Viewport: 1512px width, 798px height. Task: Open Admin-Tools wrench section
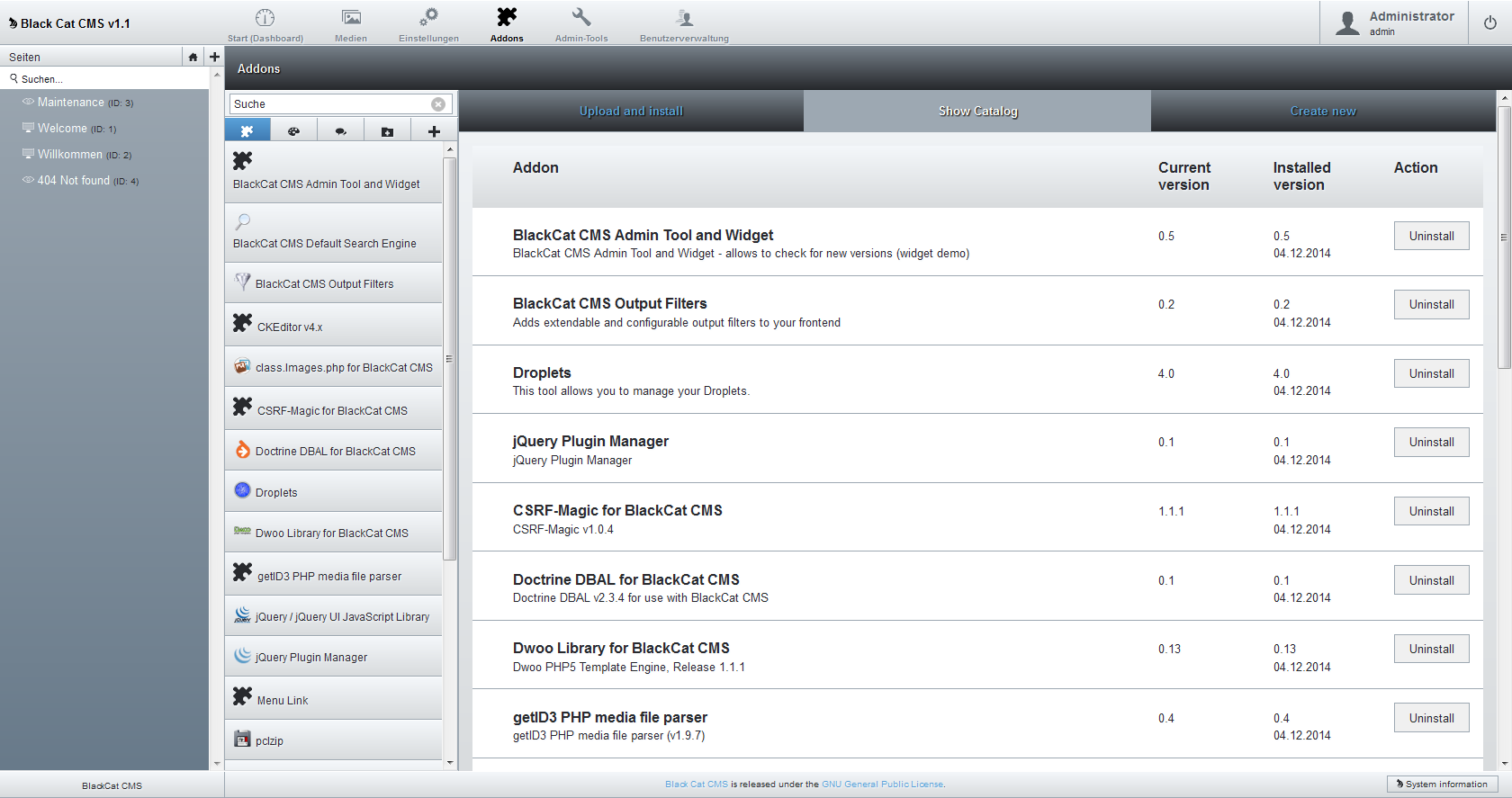[x=581, y=25]
